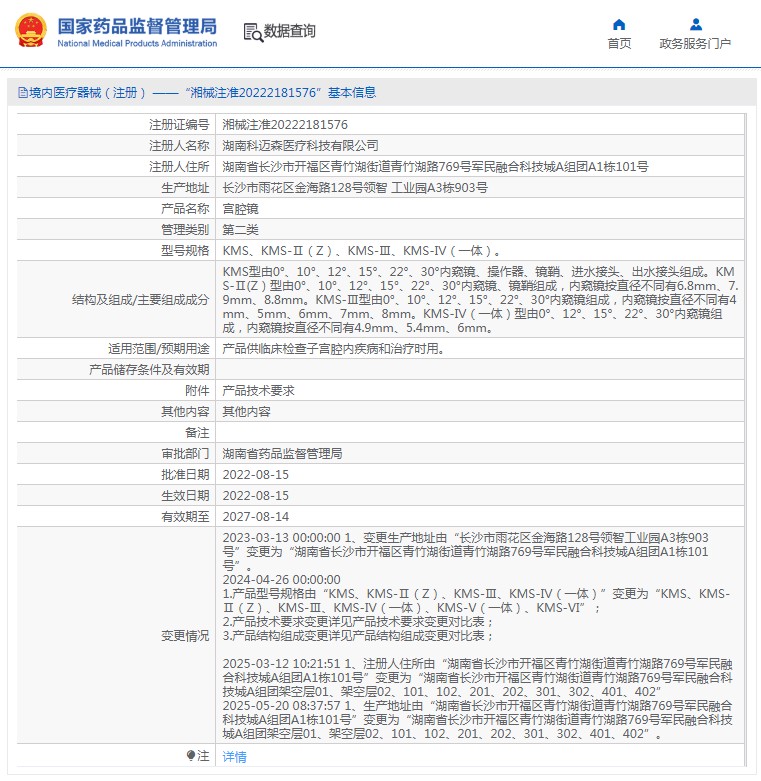Click the 注册证编号 row label
The image size is (761, 781).
click(x=179, y=125)
